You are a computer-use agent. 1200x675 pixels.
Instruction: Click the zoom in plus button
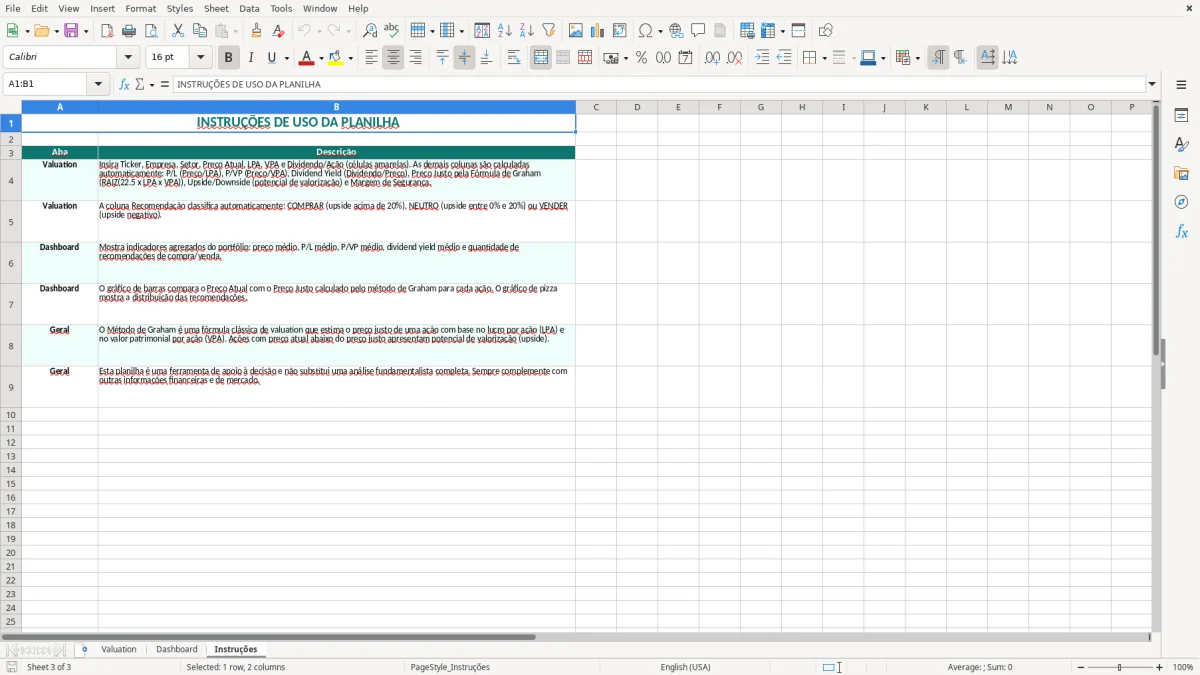(1160, 667)
